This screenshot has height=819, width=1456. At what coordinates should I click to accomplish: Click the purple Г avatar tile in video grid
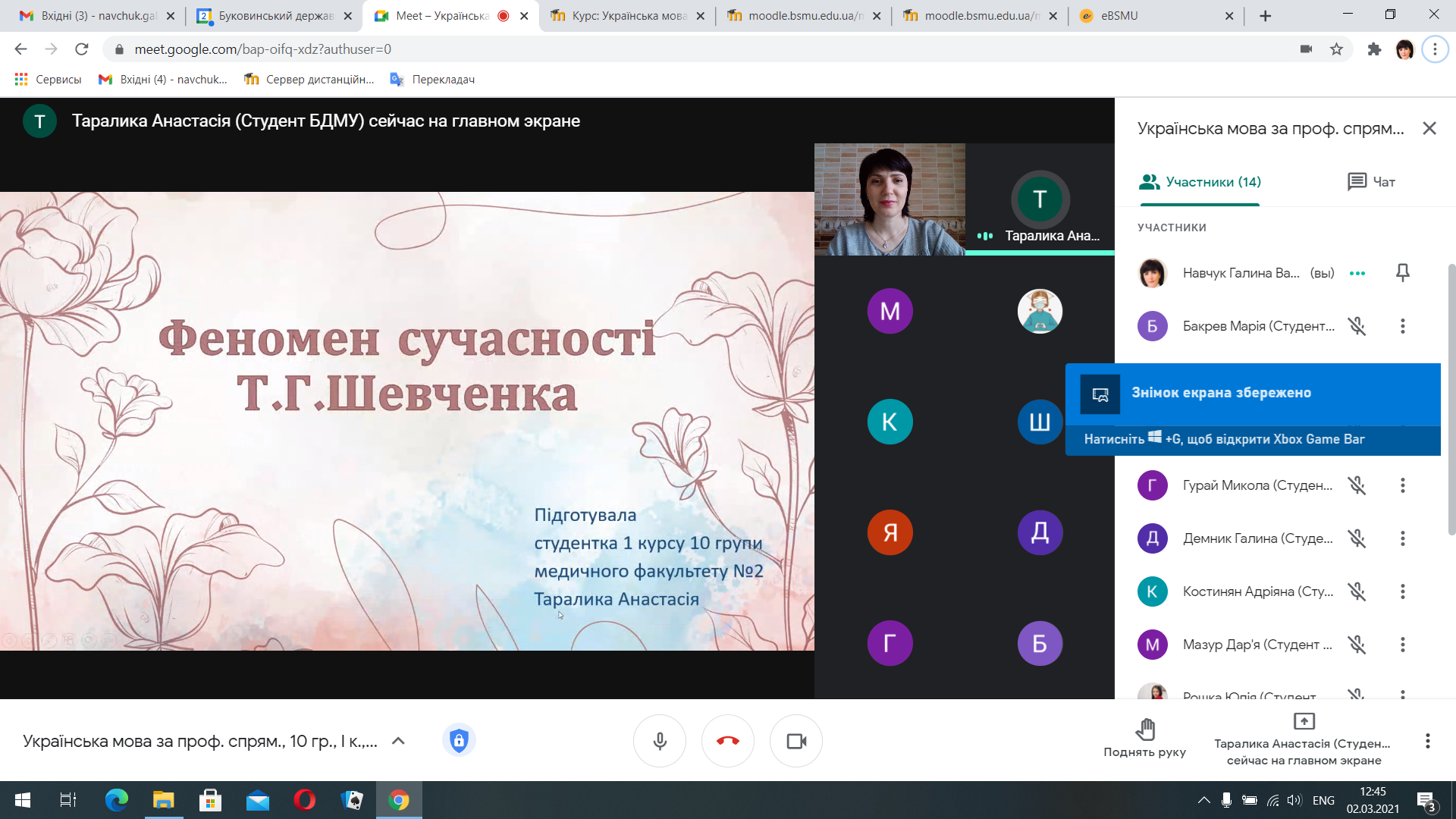coord(890,643)
